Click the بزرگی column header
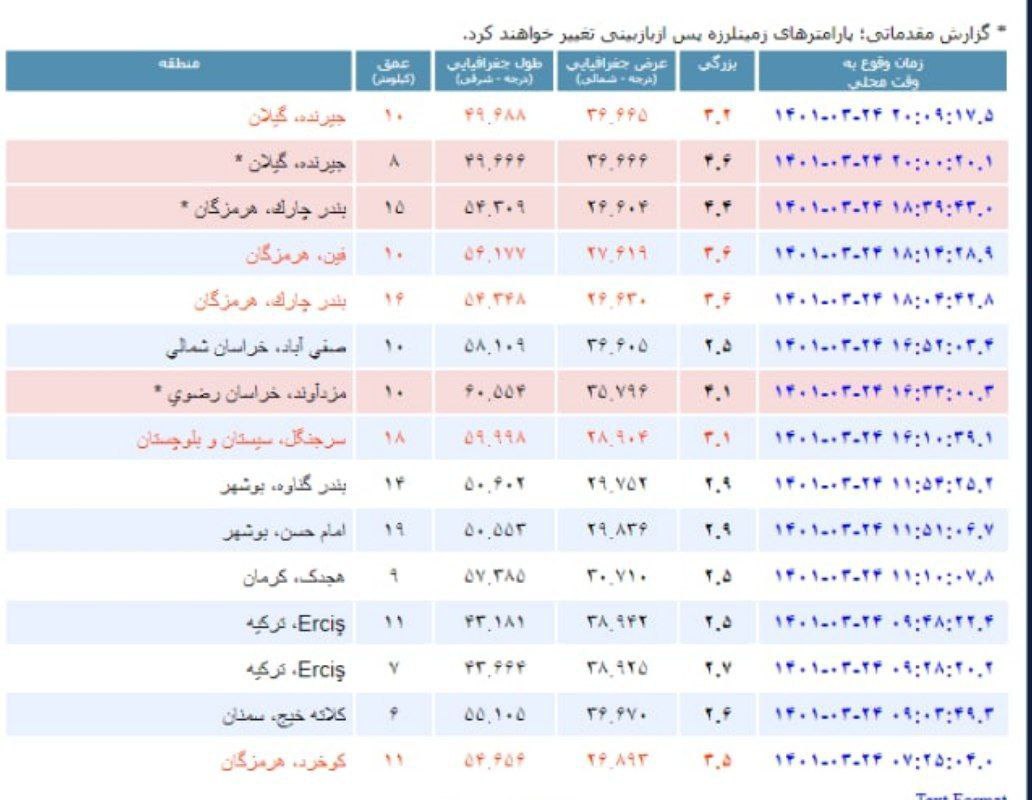Viewport: 1032px width, 800px height. [x=717, y=71]
